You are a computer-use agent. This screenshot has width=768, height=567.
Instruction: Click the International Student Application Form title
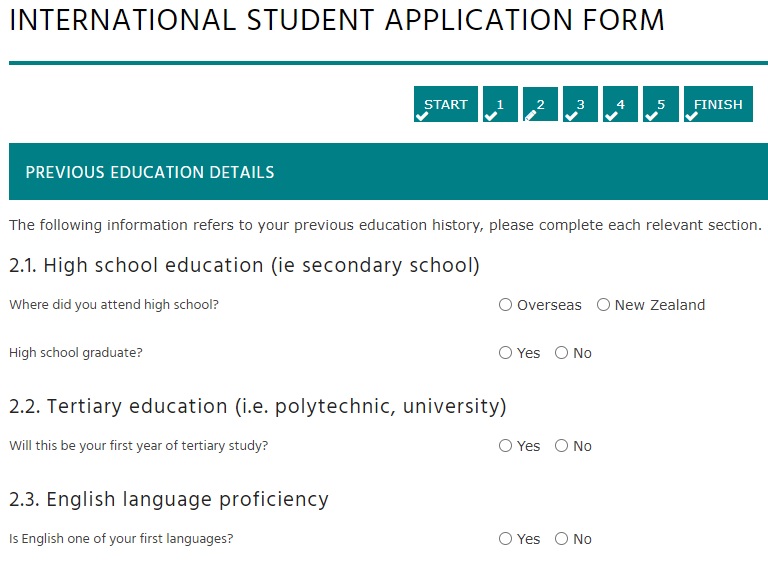click(337, 20)
